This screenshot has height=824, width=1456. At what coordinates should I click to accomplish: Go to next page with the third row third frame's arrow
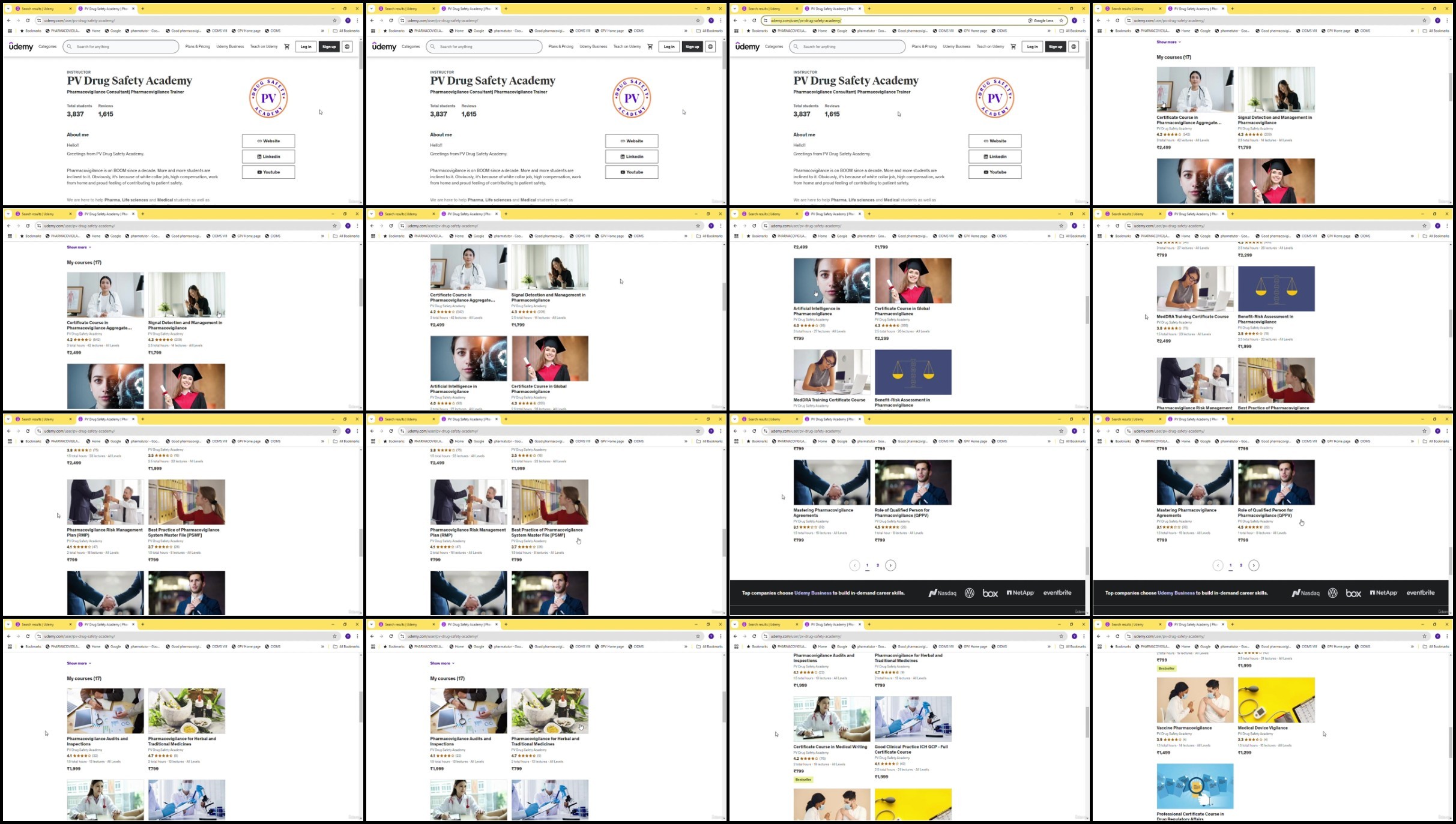tap(890, 565)
